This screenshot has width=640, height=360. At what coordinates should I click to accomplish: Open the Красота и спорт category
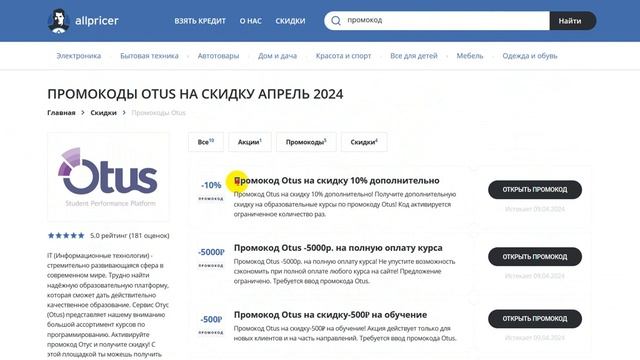343,56
